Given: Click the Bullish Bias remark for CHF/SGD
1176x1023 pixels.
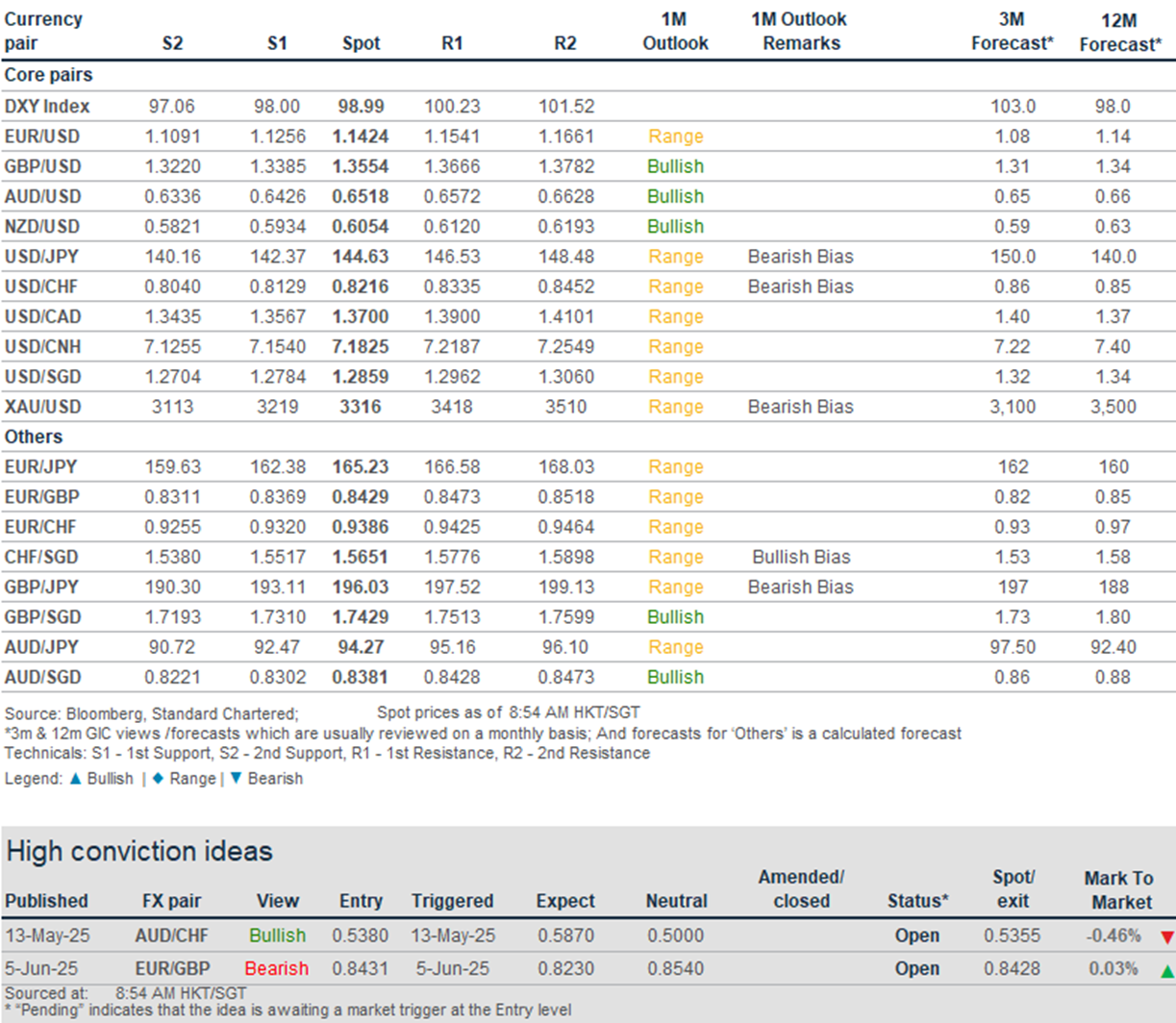Looking at the screenshot, I should coord(800,557).
